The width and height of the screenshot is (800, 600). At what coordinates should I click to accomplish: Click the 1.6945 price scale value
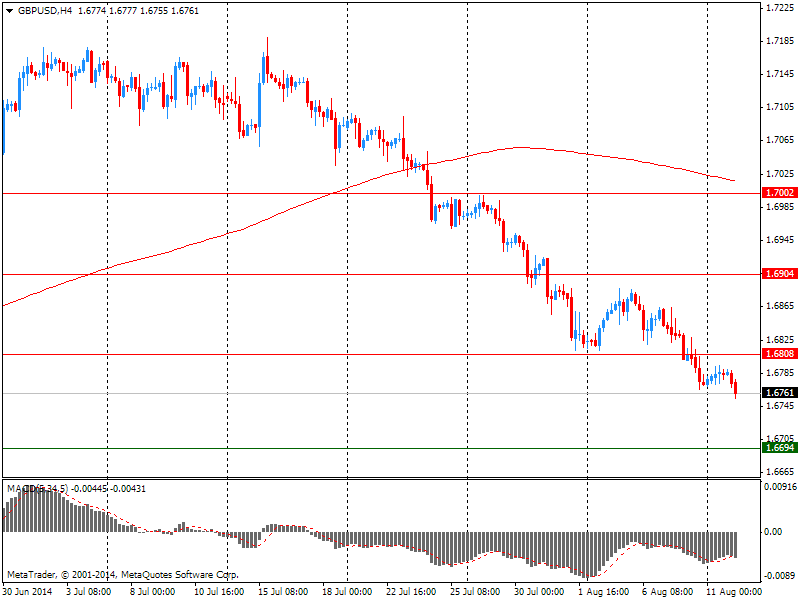[781, 240]
